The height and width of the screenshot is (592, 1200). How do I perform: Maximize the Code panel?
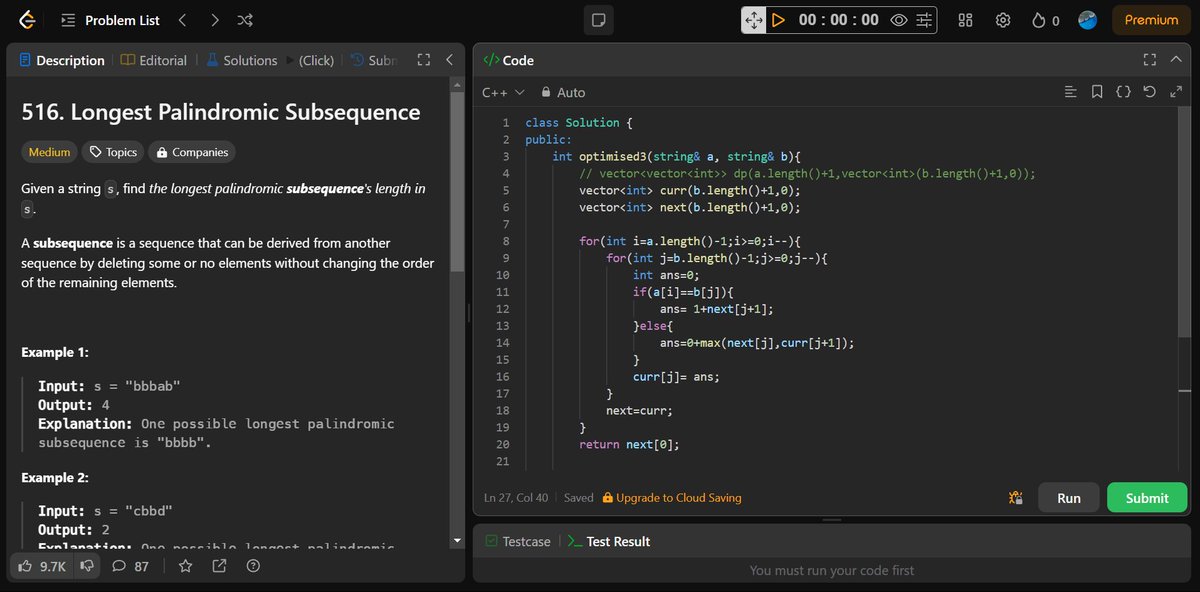point(1150,60)
